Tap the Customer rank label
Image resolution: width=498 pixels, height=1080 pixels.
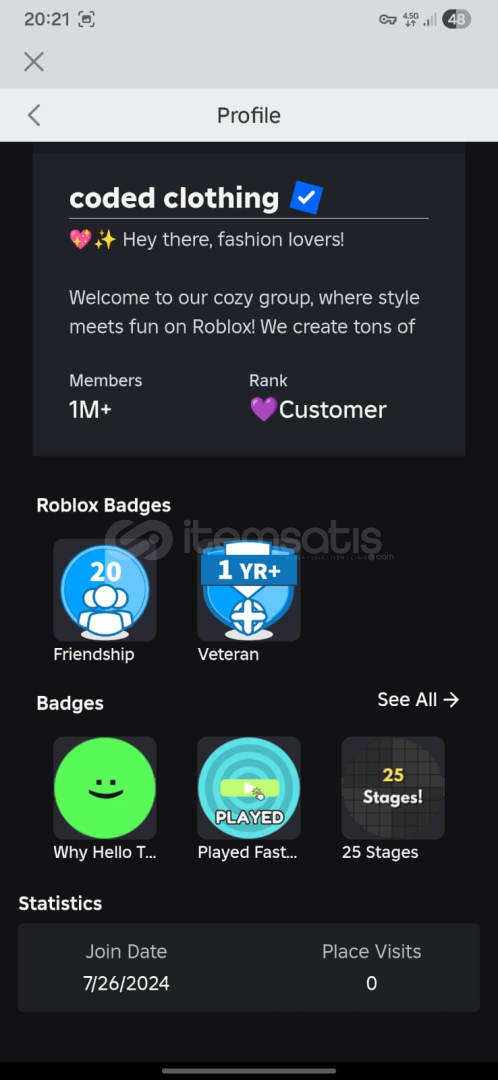(318, 410)
